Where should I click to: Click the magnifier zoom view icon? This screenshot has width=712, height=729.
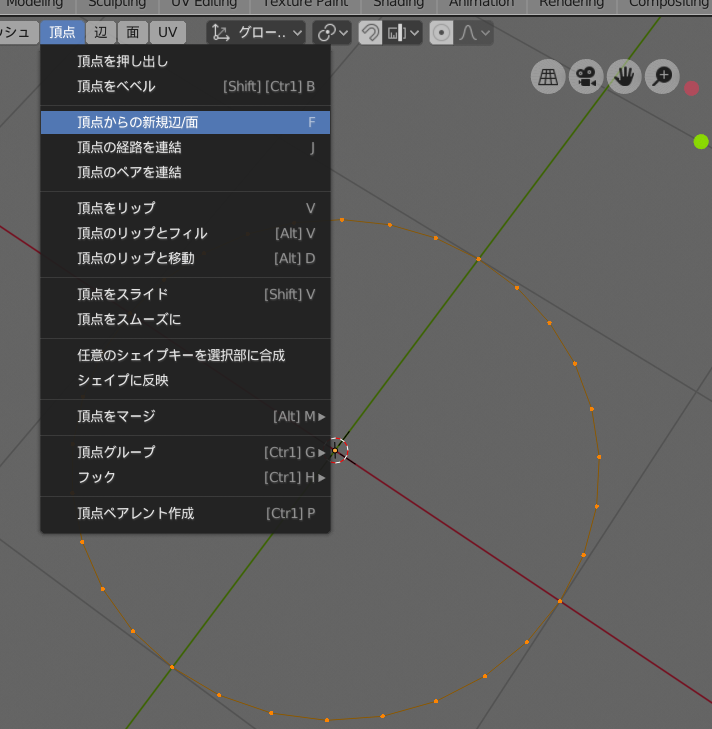click(x=662, y=77)
